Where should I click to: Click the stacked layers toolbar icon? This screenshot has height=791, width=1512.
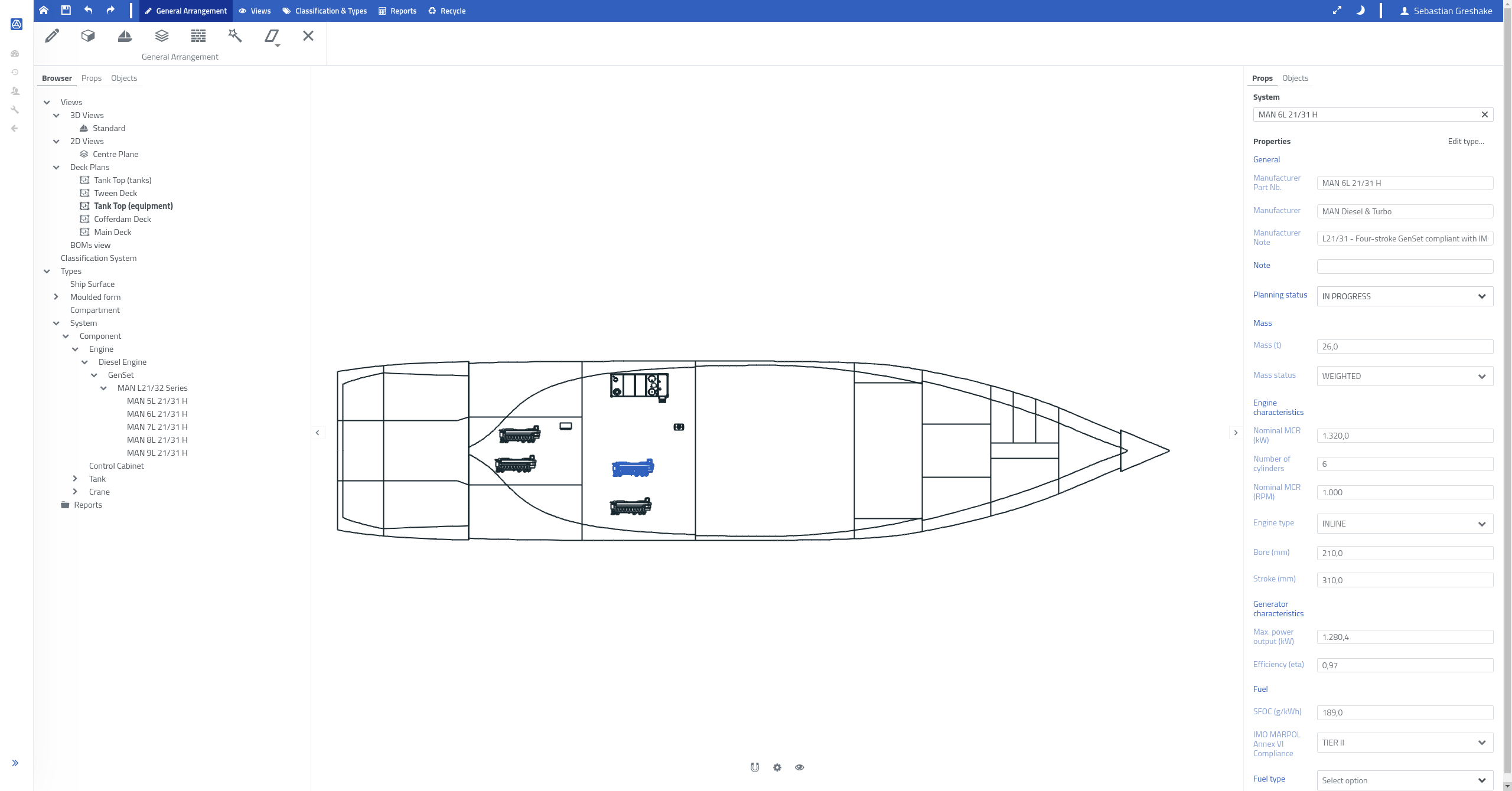click(x=161, y=36)
